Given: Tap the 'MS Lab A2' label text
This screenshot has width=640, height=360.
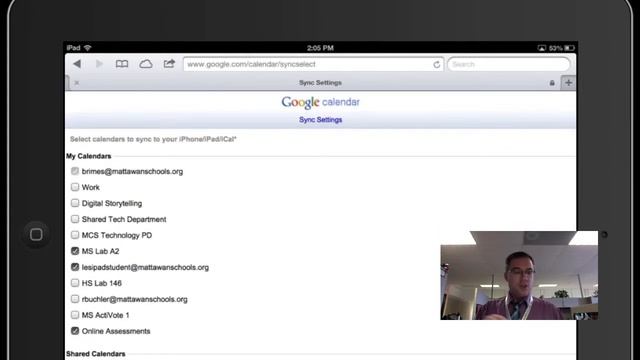Looking at the screenshot, I should pos(100,251).
